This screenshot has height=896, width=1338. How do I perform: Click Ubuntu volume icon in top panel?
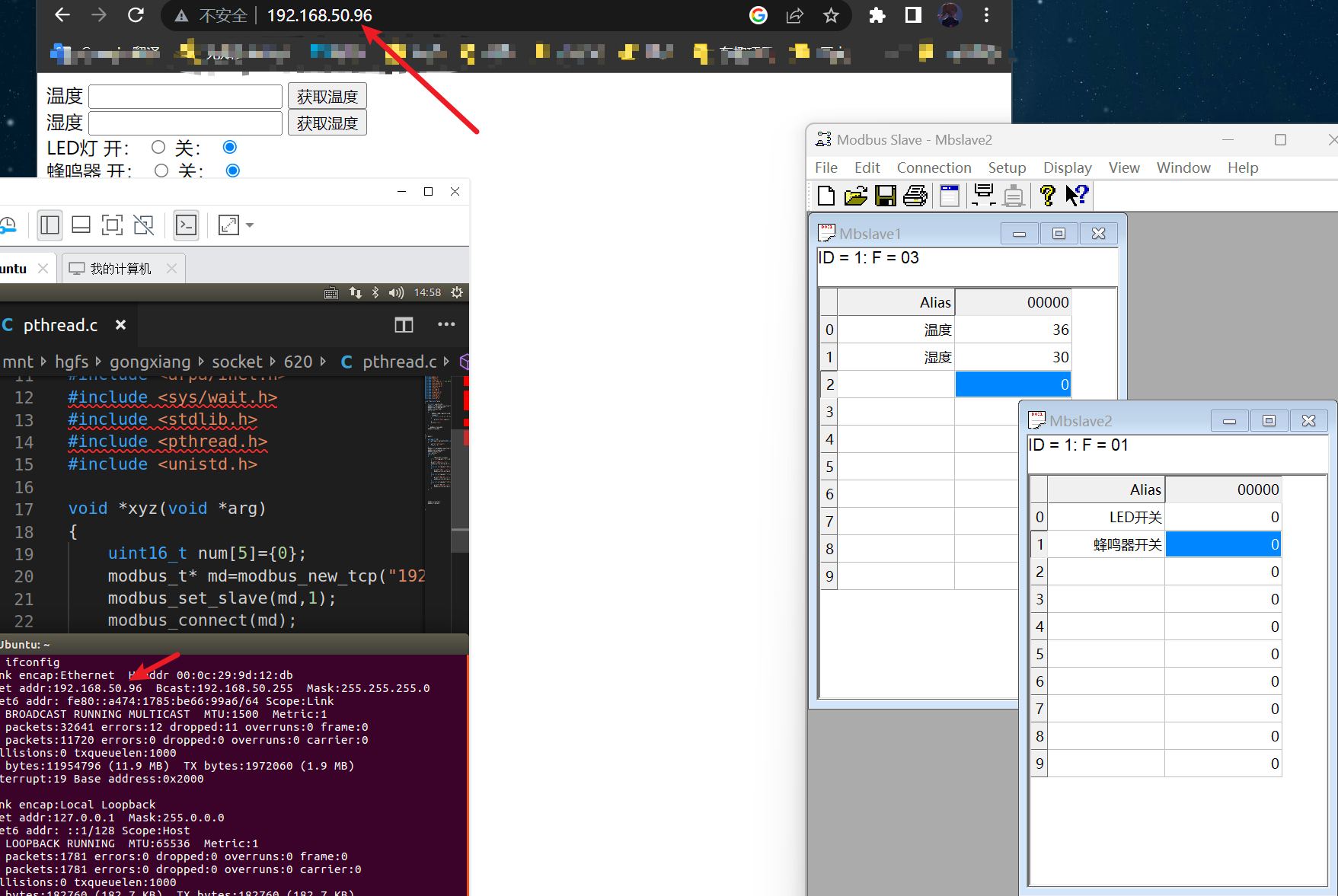click(396, 292)
